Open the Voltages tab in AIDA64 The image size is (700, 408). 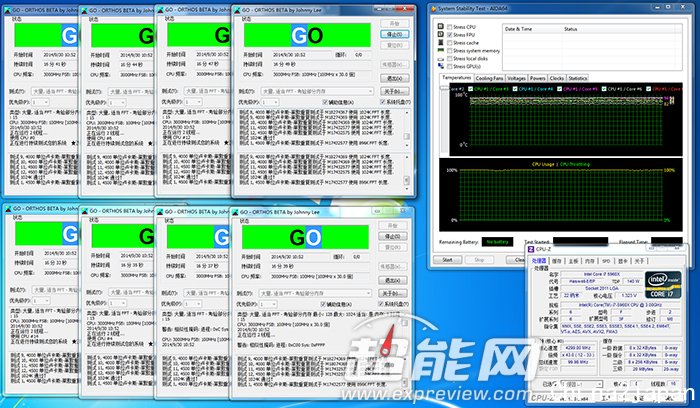pos(516,77)
